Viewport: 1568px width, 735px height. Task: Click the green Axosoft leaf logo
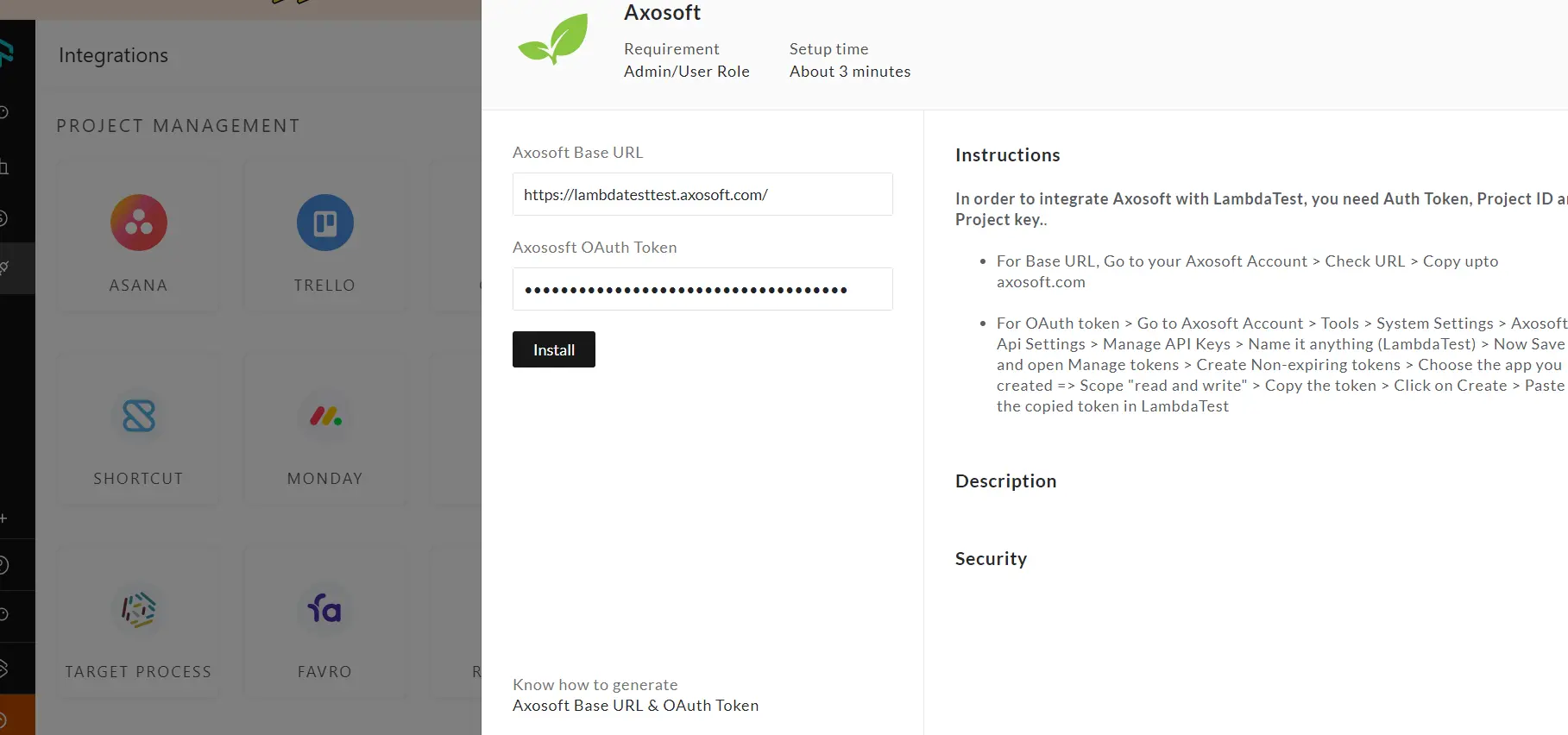pos(553,40)
